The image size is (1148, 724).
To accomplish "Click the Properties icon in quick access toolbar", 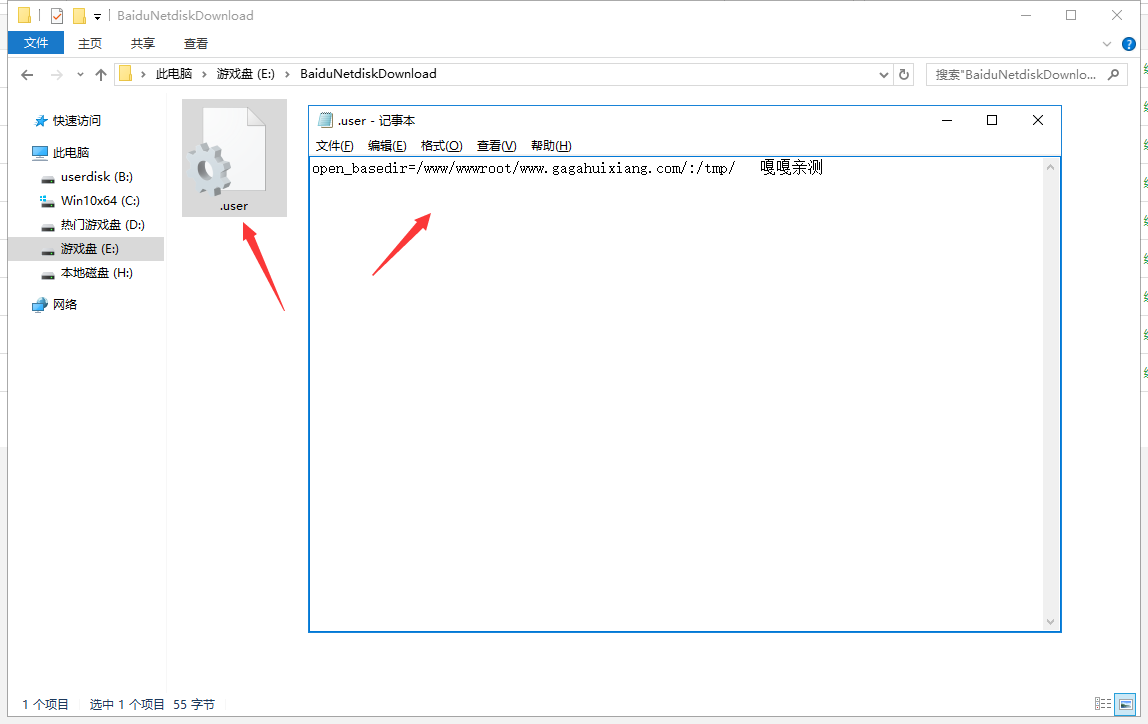I will click(57, 15).
